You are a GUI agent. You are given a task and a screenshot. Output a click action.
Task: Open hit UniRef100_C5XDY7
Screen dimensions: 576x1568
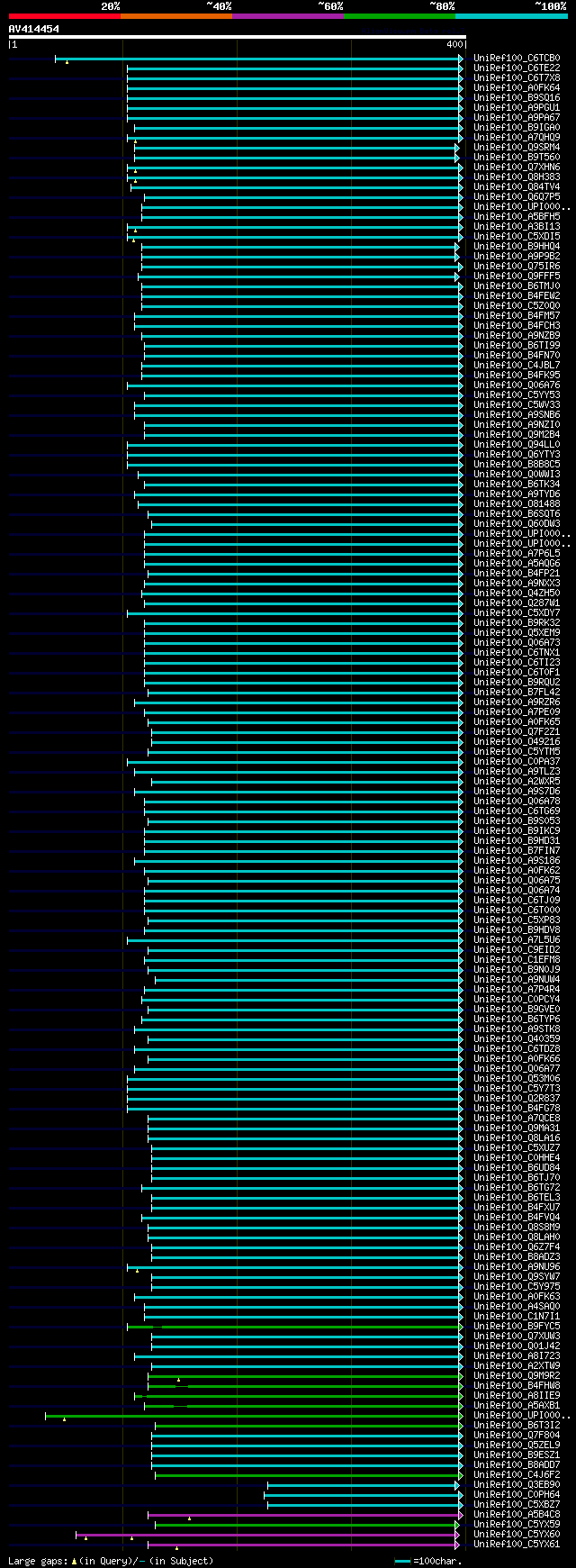click(x=517, y=613)
